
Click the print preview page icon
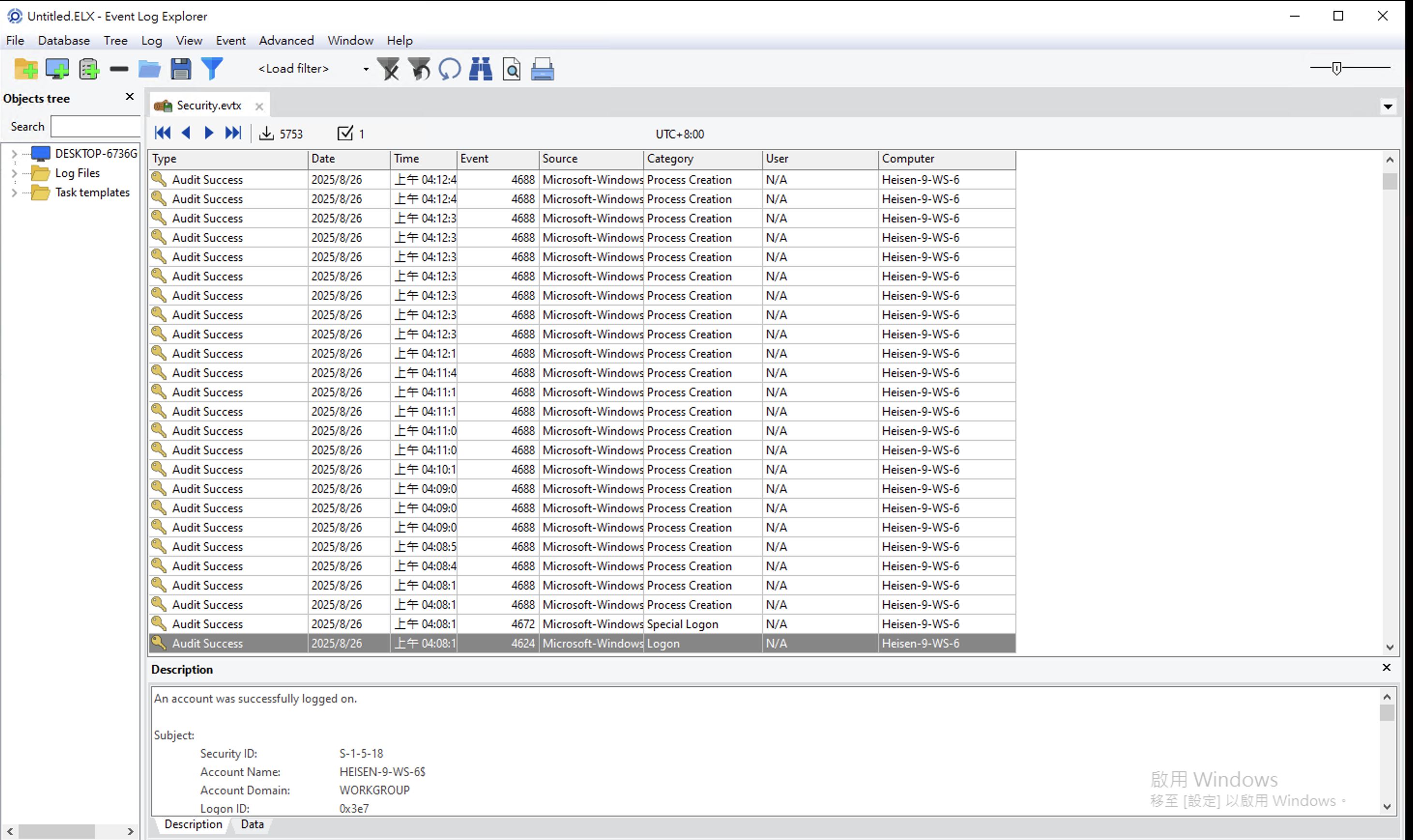point(512,69)
